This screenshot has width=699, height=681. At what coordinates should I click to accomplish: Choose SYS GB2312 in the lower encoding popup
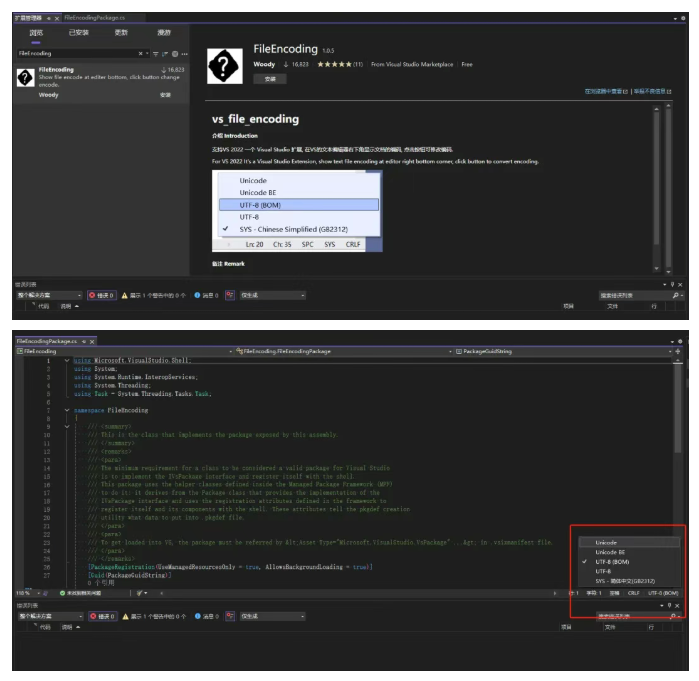coord(629,581)
